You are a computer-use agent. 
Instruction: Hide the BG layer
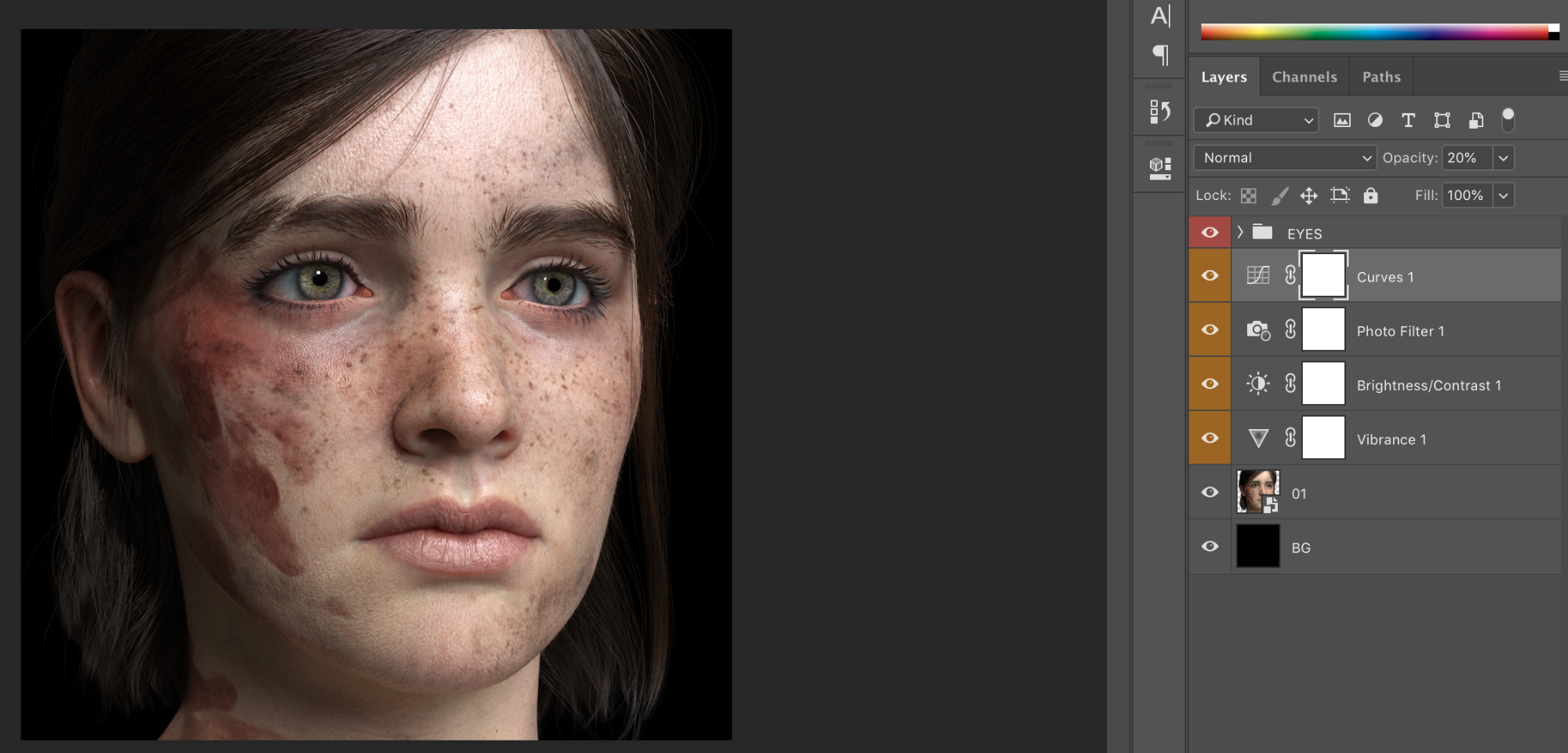[x=1210, y=546]
